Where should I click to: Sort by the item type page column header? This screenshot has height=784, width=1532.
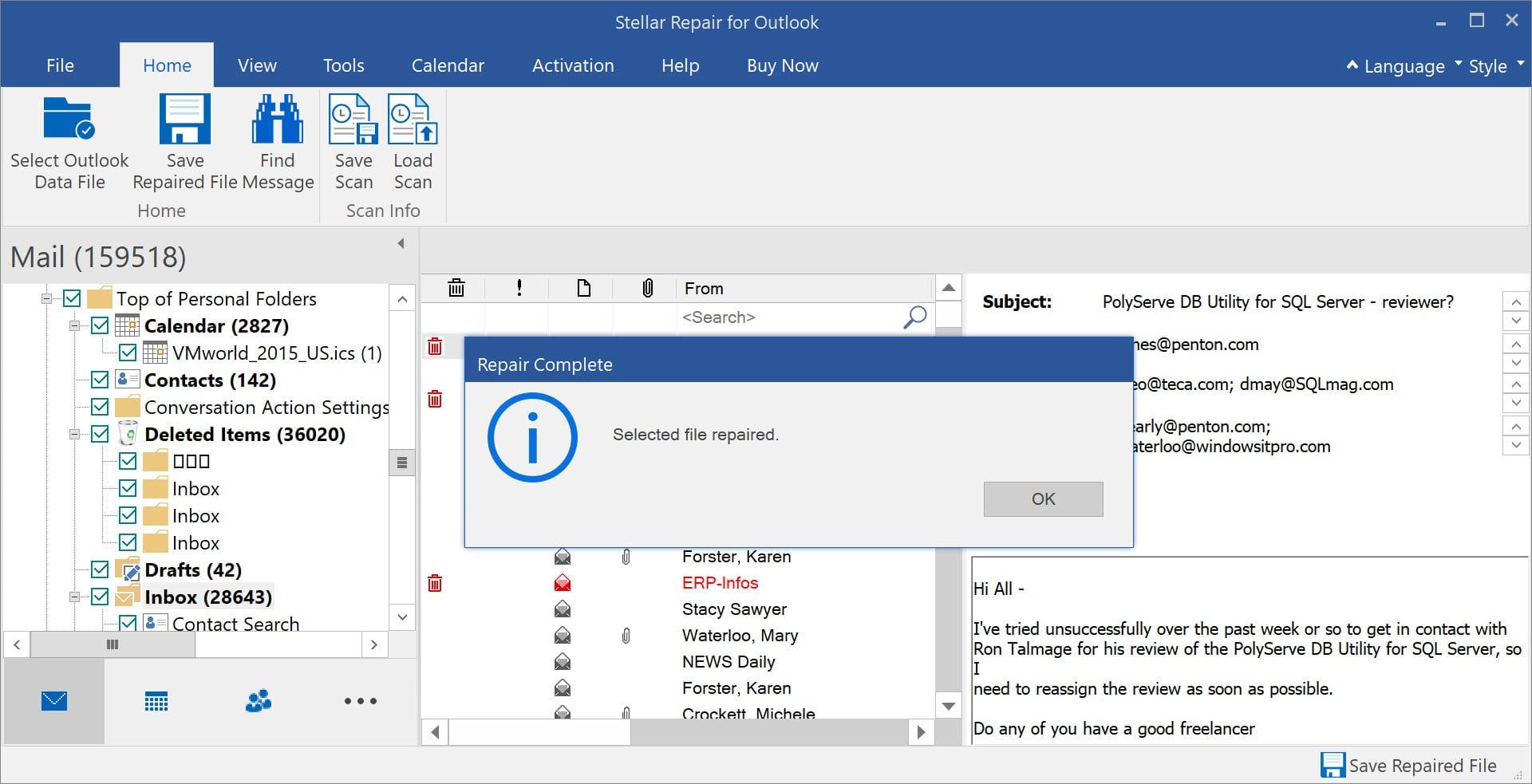[x=584, y=288]
